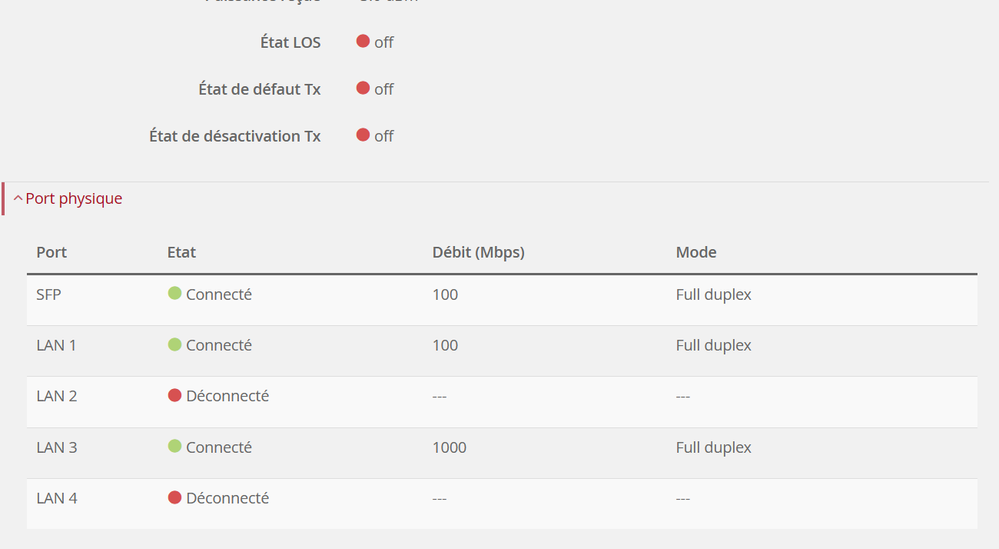Click the red LAN 2 status dot
This screenshot has height=549, width=999.
(x=175, y=396)
